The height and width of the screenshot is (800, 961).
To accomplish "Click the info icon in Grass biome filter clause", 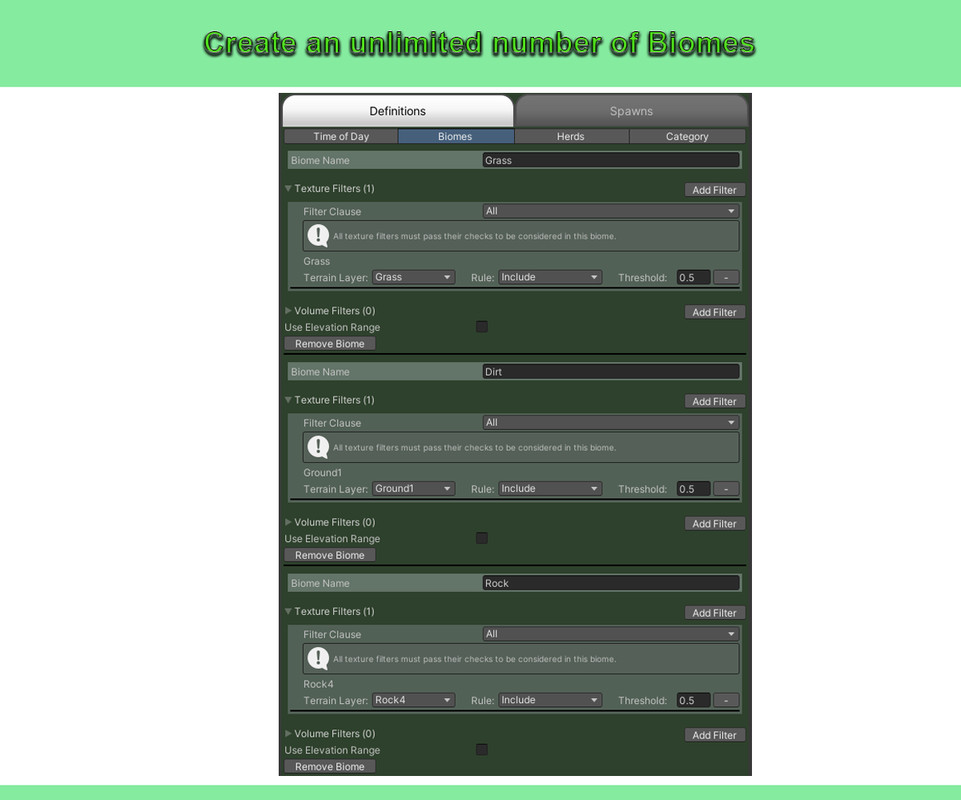I will pyautogui.click(x=318, y=235).
